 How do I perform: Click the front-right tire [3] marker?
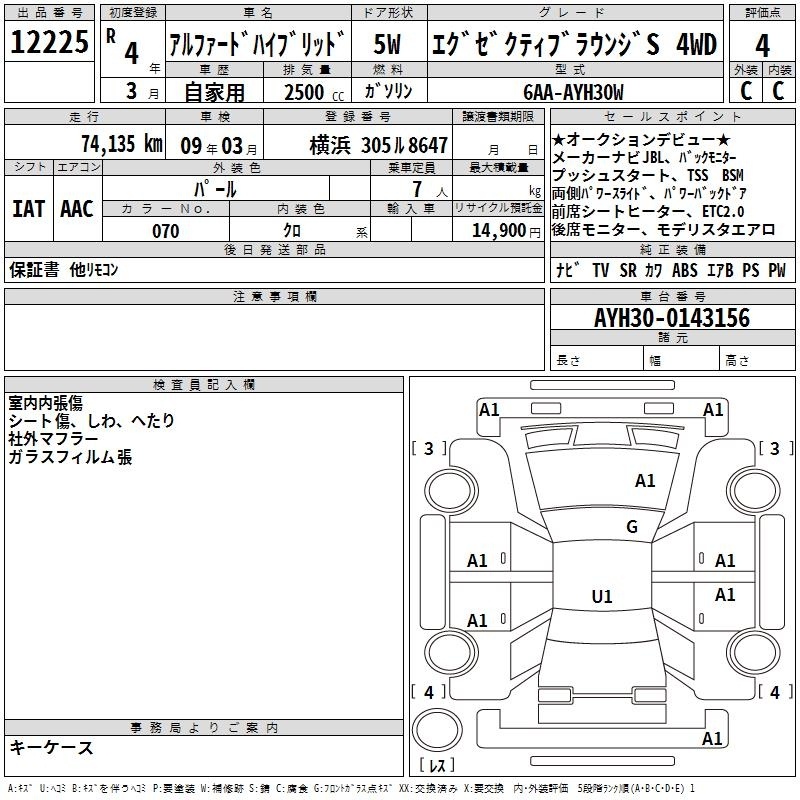click(x=772, y=449)
